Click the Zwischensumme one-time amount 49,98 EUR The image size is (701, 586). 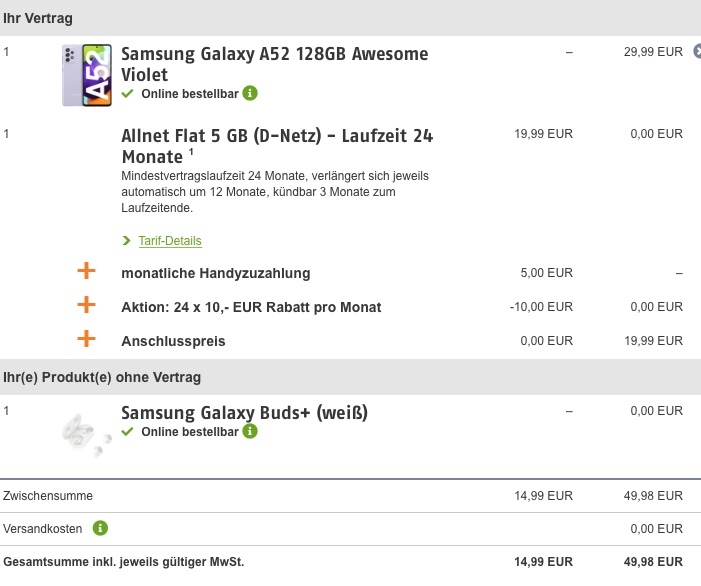653,496
